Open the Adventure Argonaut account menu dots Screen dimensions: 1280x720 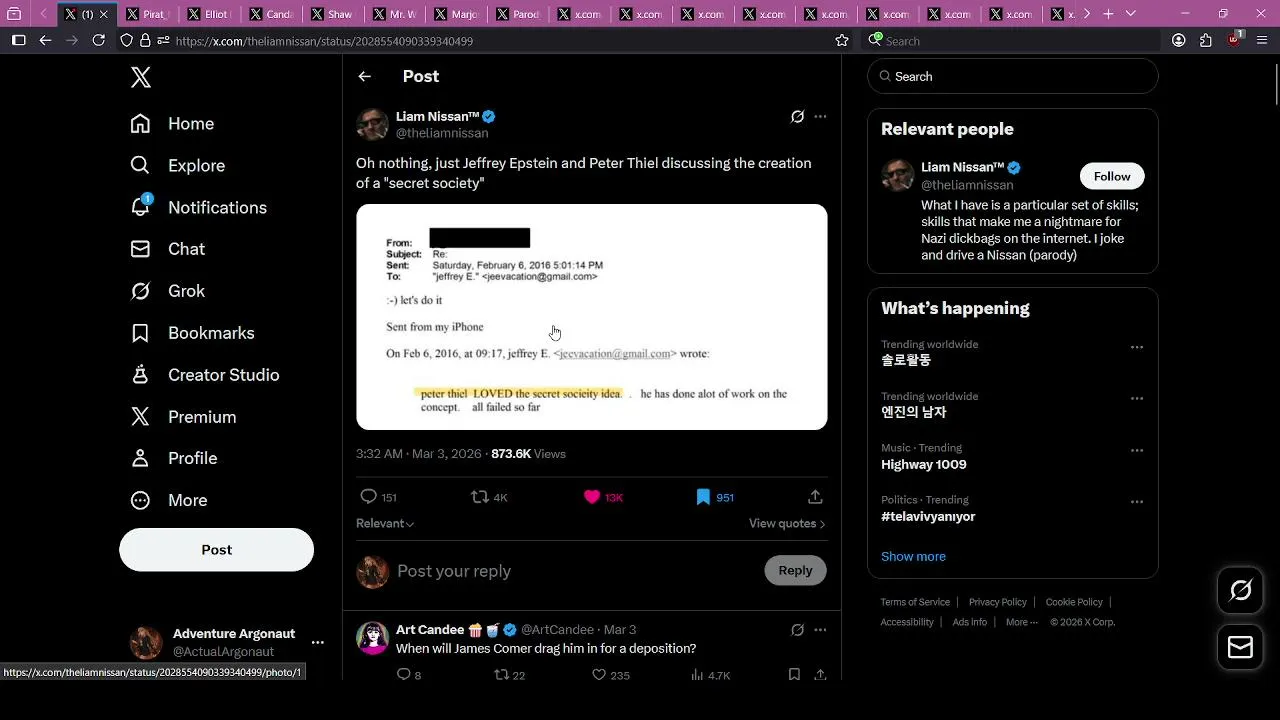tap(317, 643)
